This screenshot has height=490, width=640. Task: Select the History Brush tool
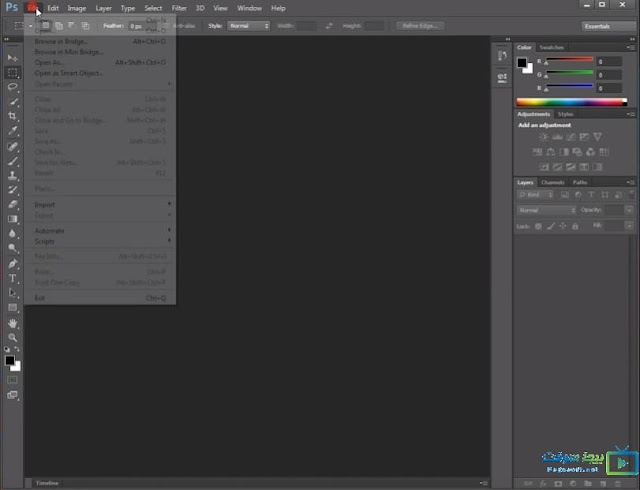pyautogui.click(x=13, y=190)
